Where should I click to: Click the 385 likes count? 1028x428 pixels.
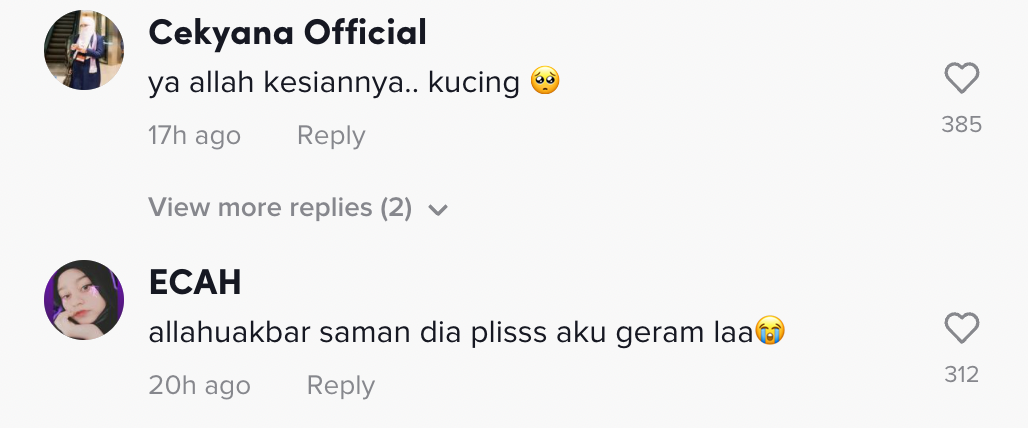tap(961, 125)
